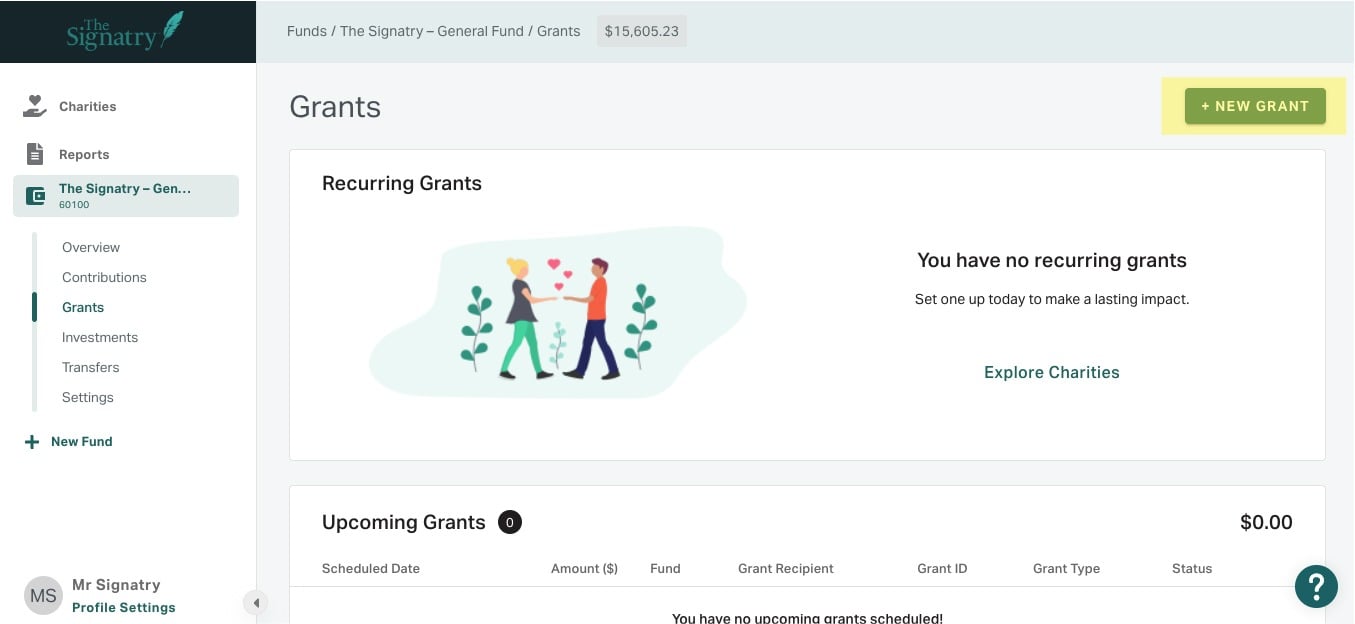Click the Explore Charities link

pos(1052,372)
